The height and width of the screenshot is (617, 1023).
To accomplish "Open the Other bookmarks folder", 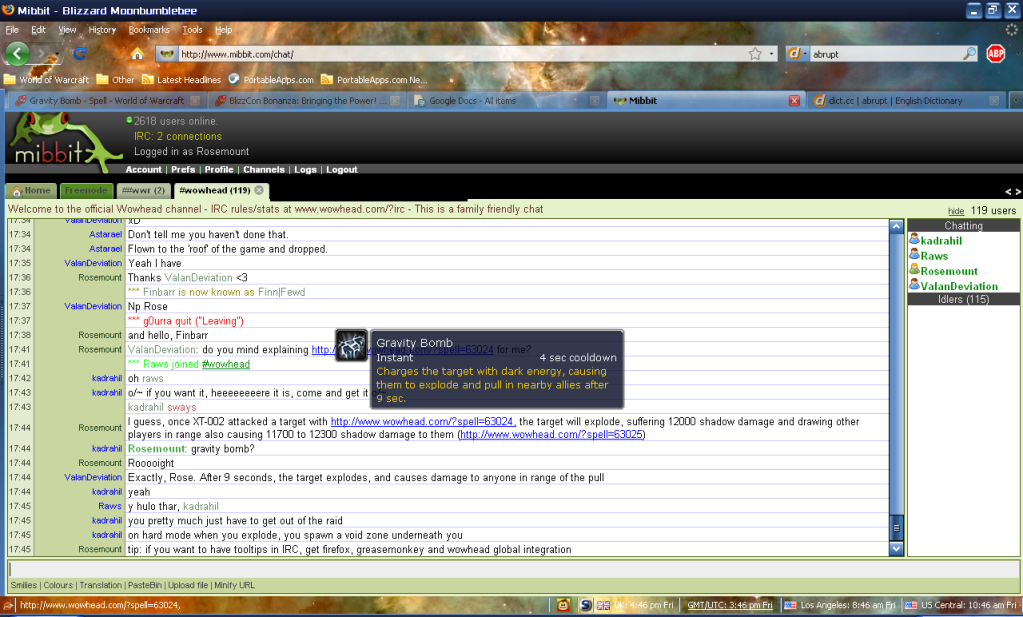I will click(x=115, y=80).
